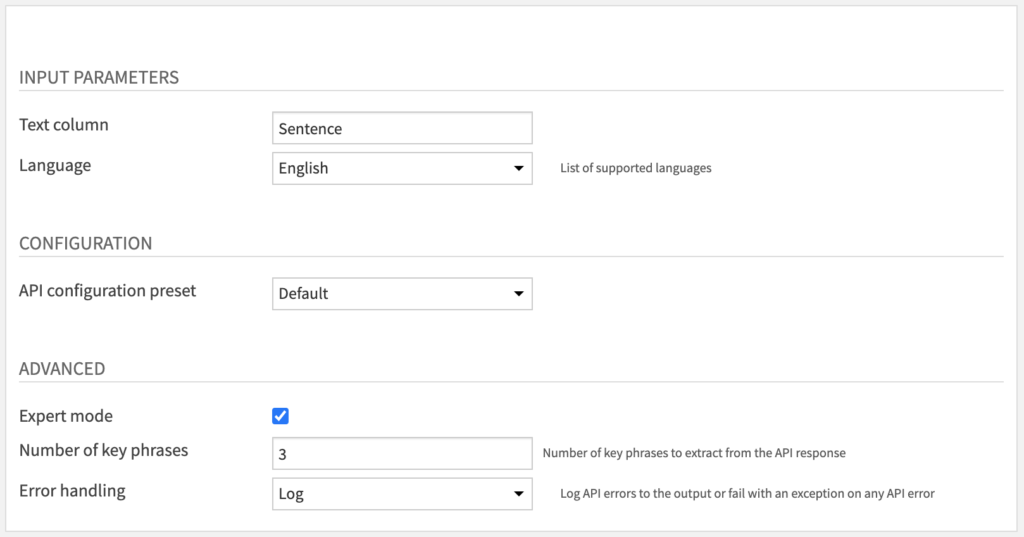Click the Error handling label
Screen dimensions: 1024x537
pyautogui.click(x=72, y=491)
